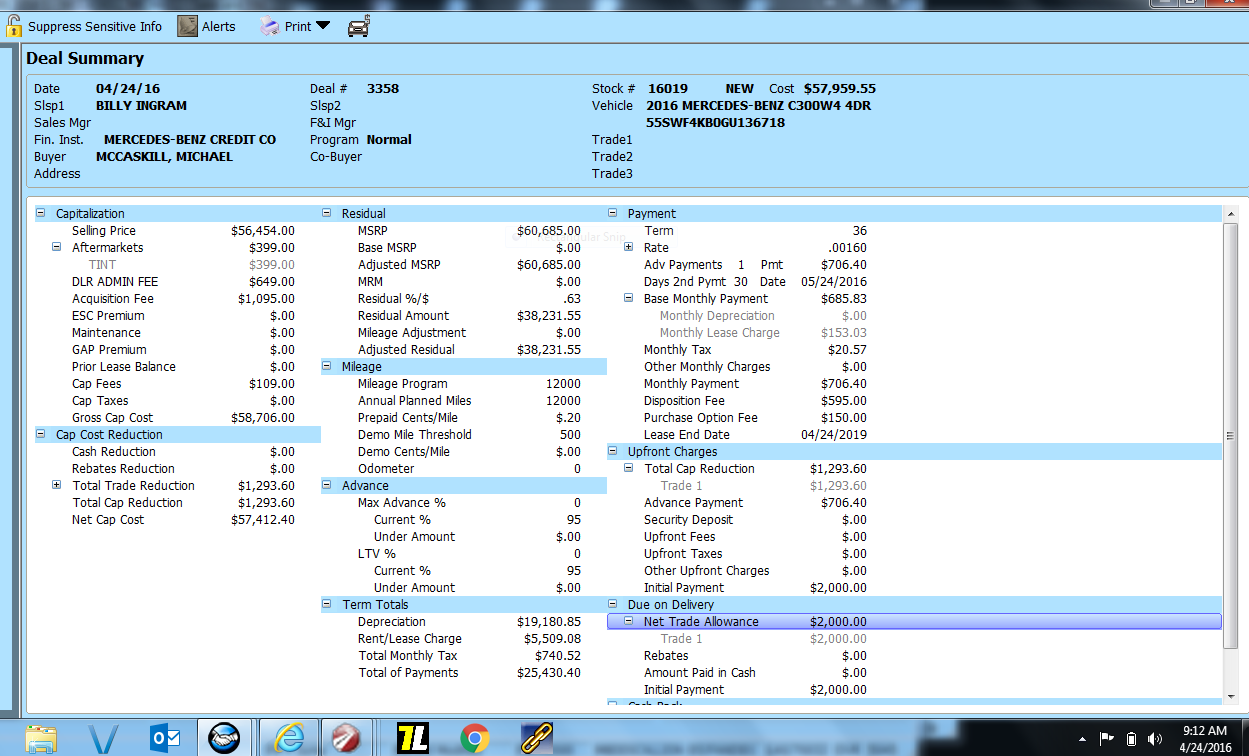The image size is (1249, 756).
Task: Collapse the Cap Cost Reduction section
Action: (x=41, y=434)
